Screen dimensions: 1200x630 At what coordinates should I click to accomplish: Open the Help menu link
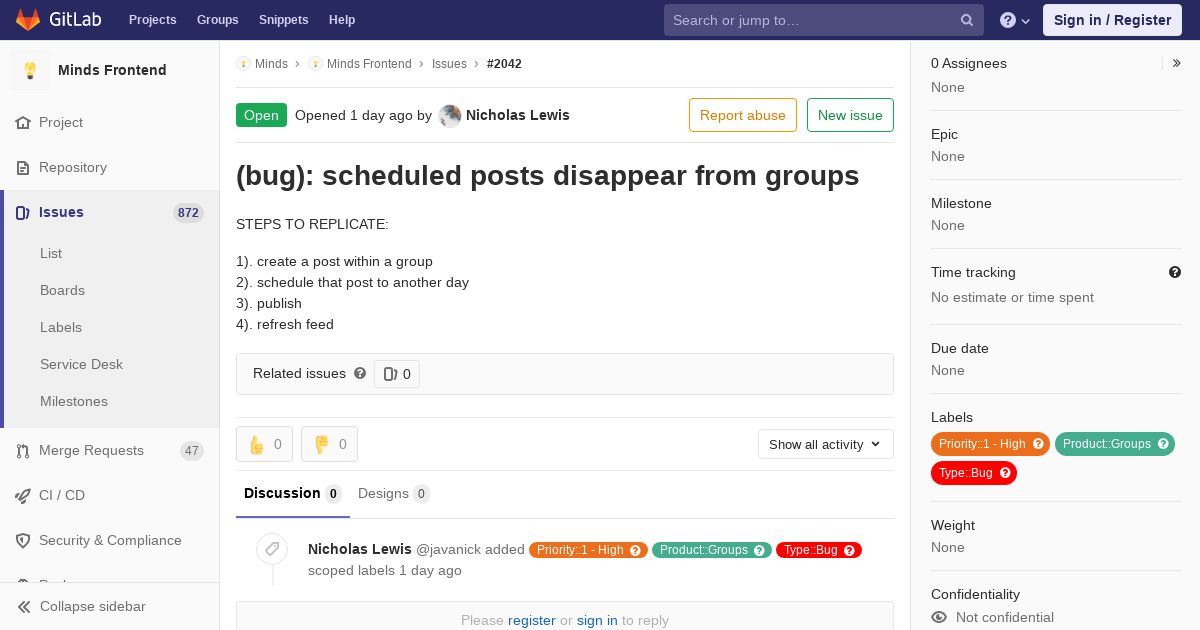point(342,20)
